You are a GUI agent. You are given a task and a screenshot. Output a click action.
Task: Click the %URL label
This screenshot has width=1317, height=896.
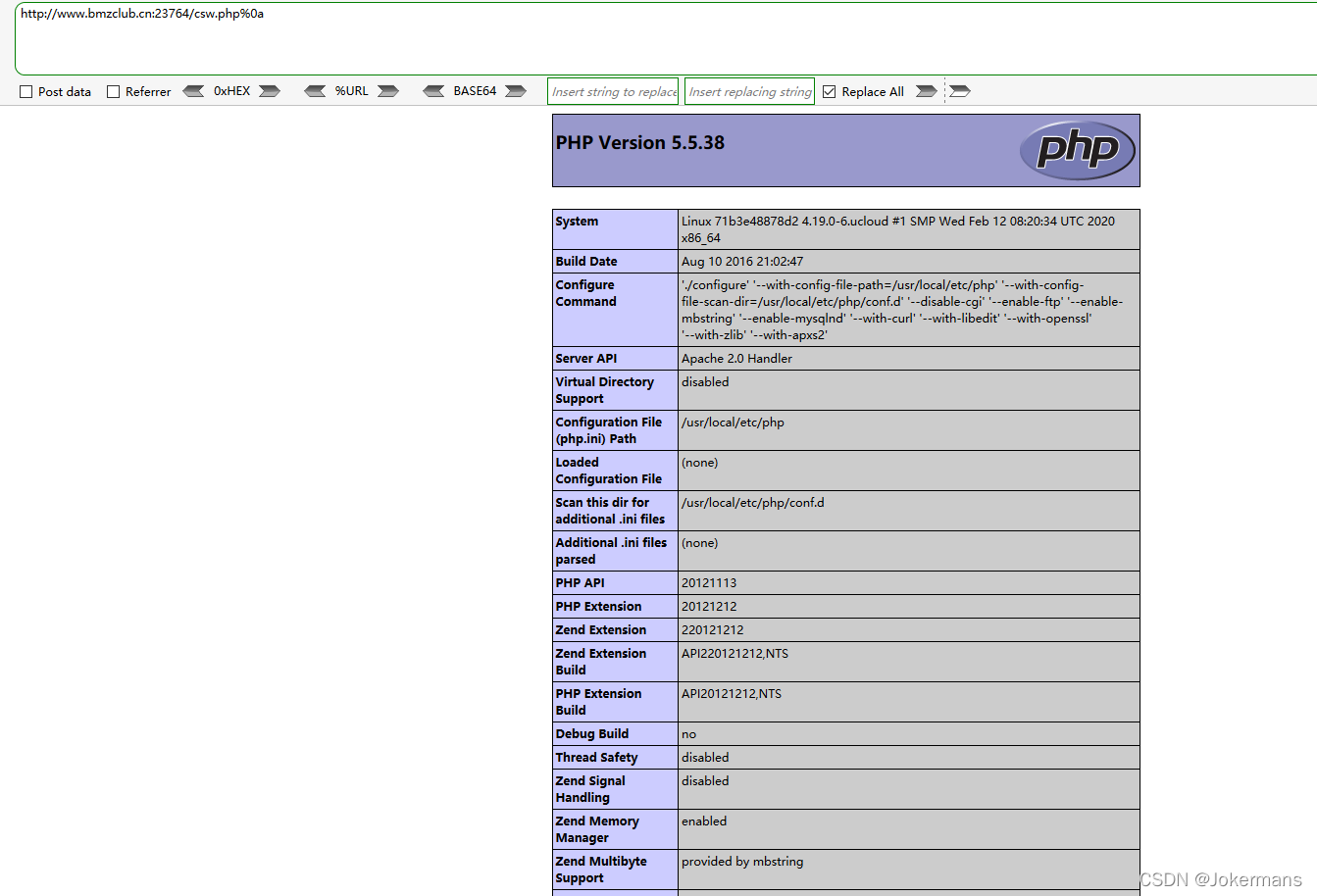tap(352, 91)
